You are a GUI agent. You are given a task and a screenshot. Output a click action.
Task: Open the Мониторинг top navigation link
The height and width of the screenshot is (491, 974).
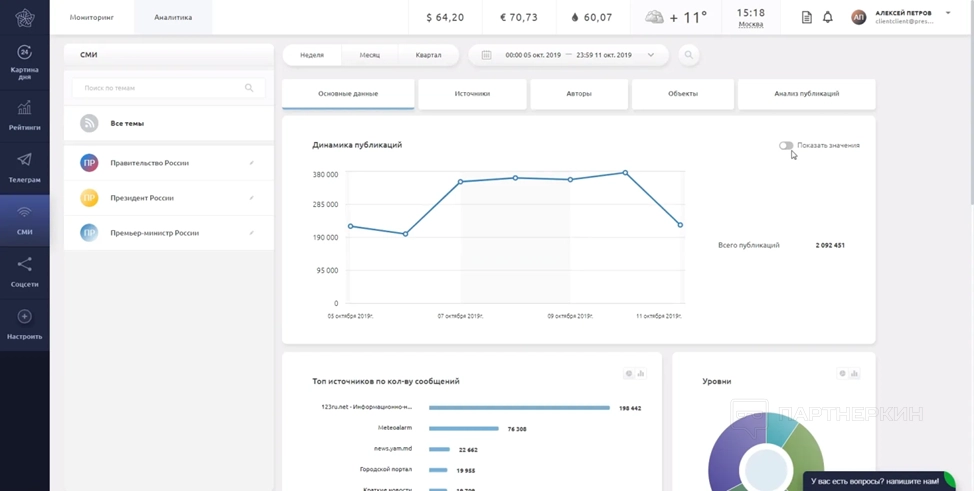tap(92, 17)
